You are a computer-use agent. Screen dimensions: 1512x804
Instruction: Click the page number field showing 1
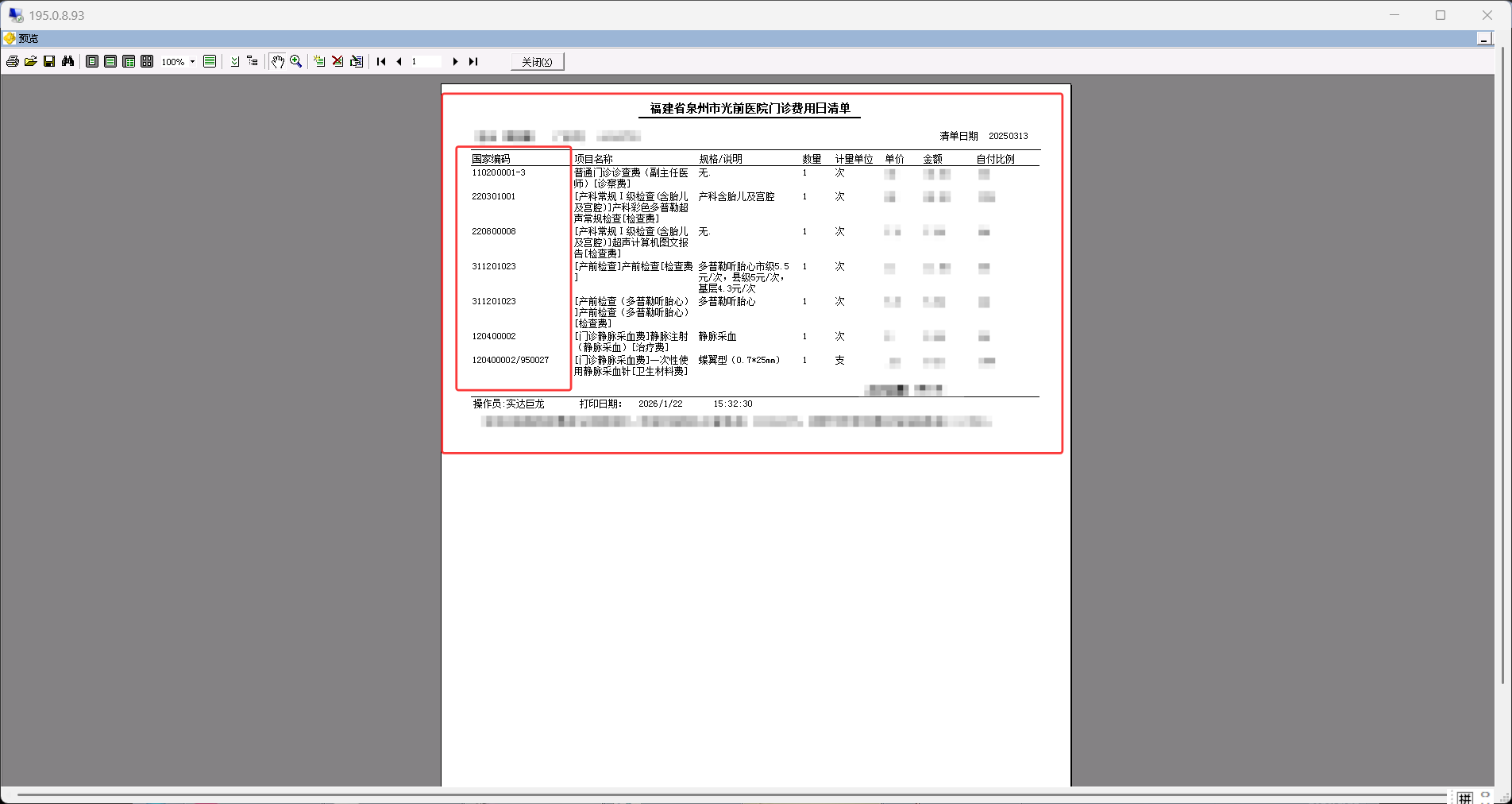point(425,61)
